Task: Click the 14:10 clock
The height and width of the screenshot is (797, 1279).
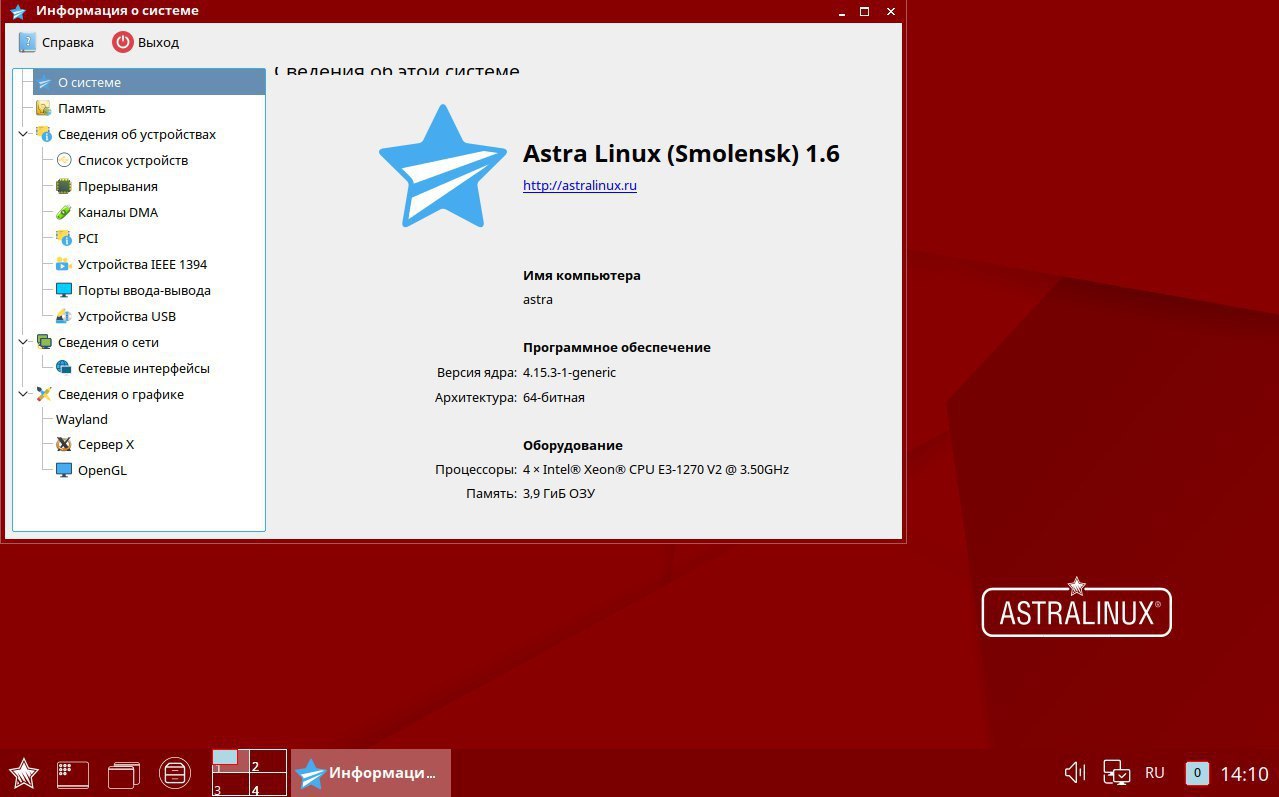Action: (x=1245, y=774)
